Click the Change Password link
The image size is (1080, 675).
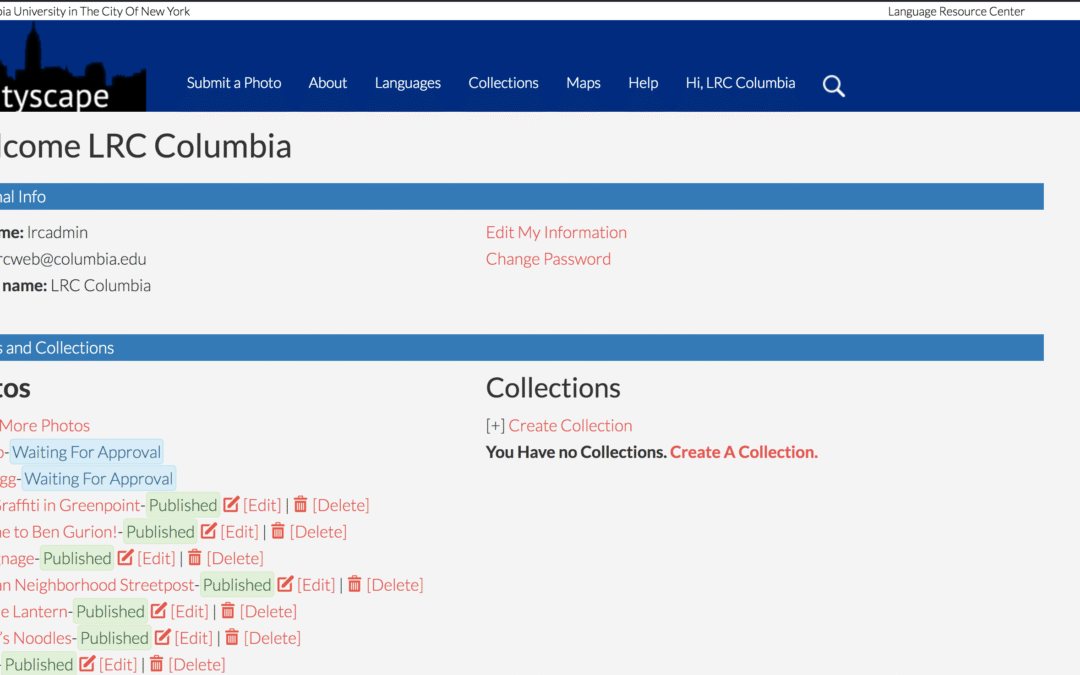(548, 259)
